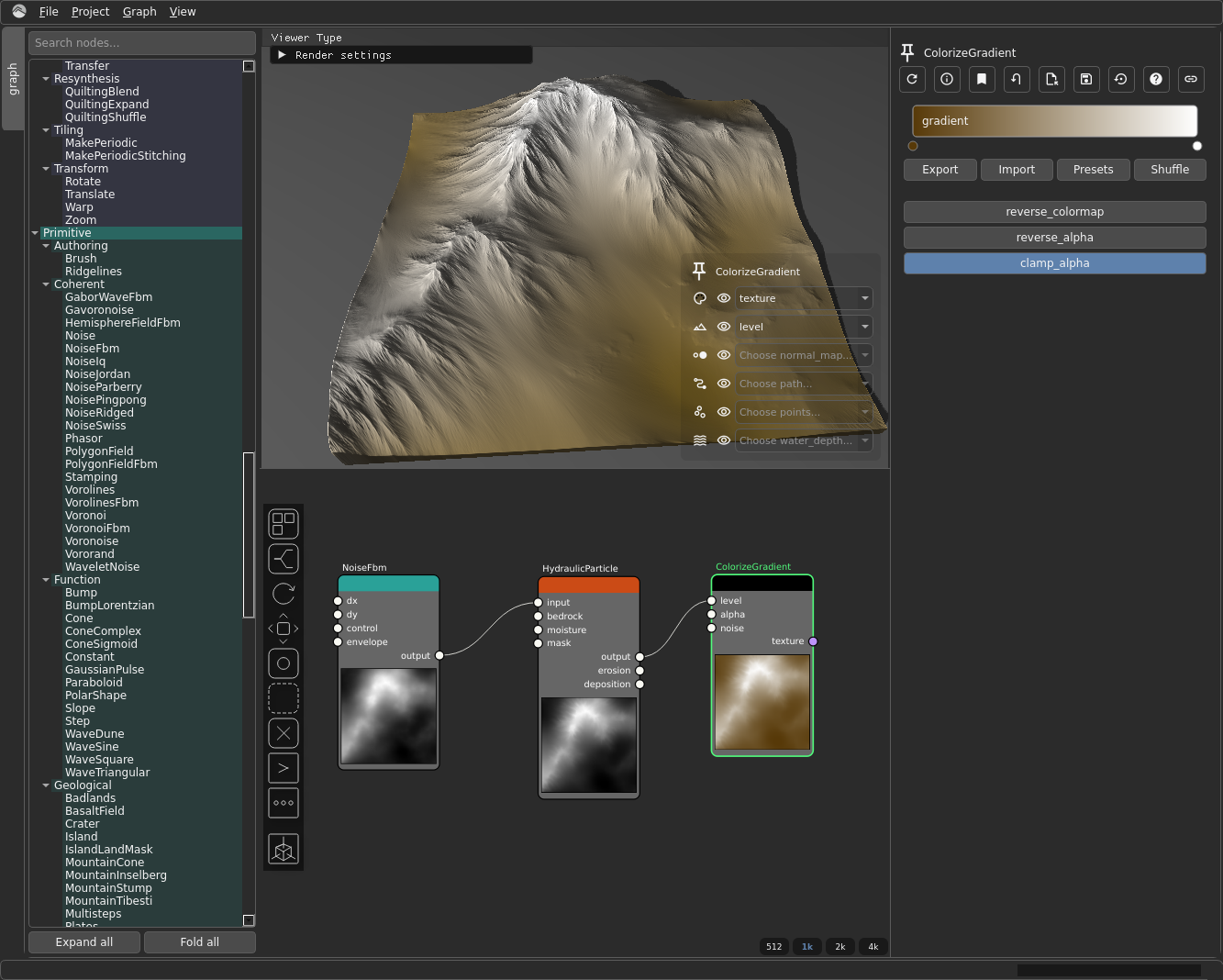Select the brown gradient stop handle
Image resolution: width=1223 pixels, height=980 pixels.
[913, 146]
